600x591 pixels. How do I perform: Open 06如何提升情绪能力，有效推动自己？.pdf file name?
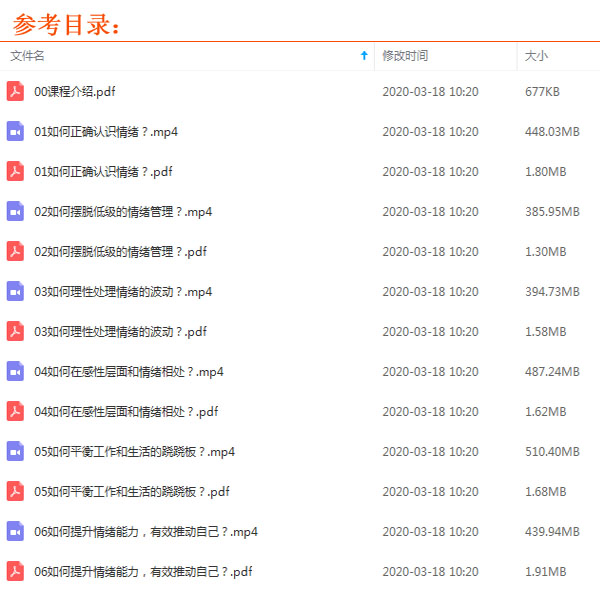coord(143,571)
